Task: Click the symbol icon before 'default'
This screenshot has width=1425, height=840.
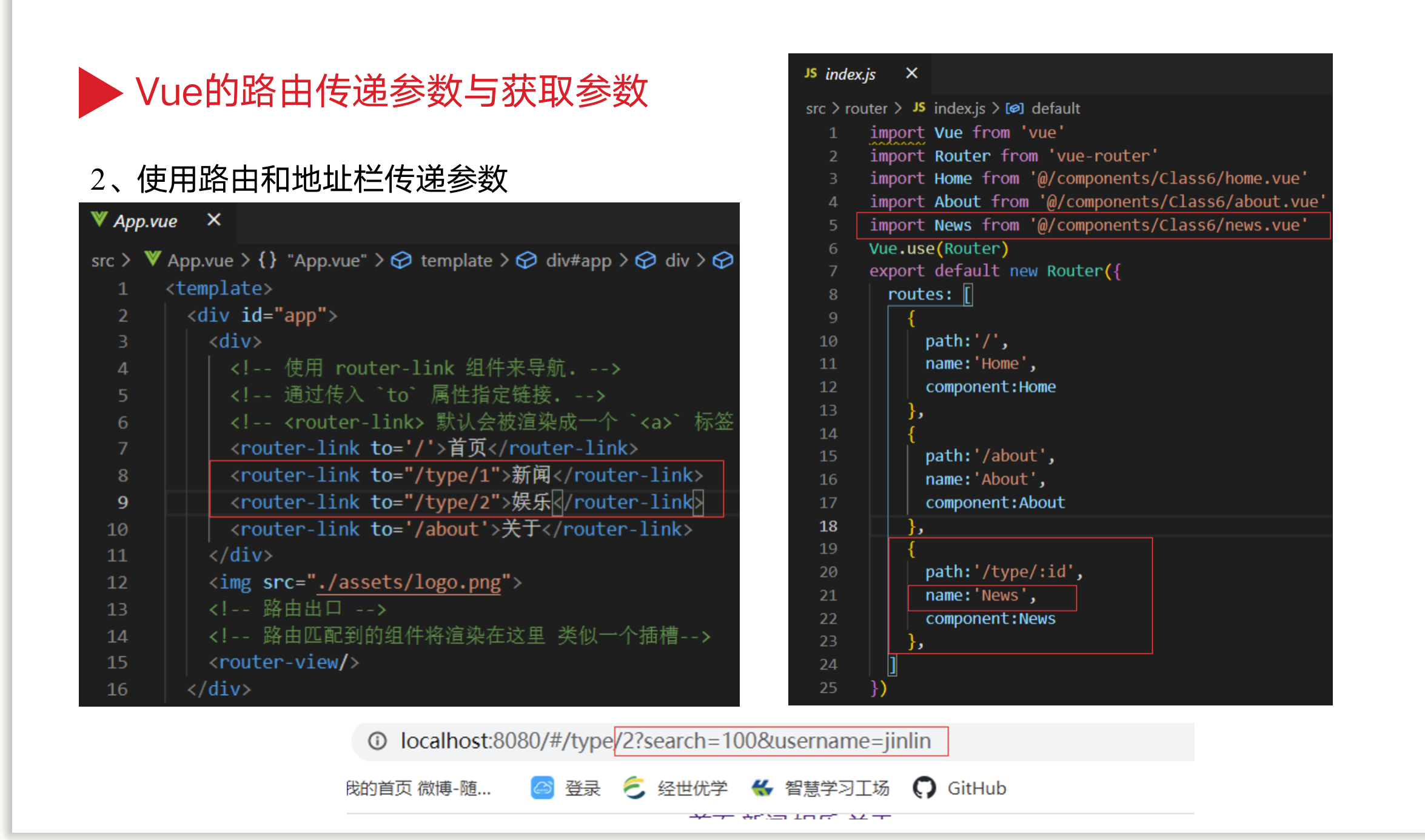Action: [x=1014, y=108]
